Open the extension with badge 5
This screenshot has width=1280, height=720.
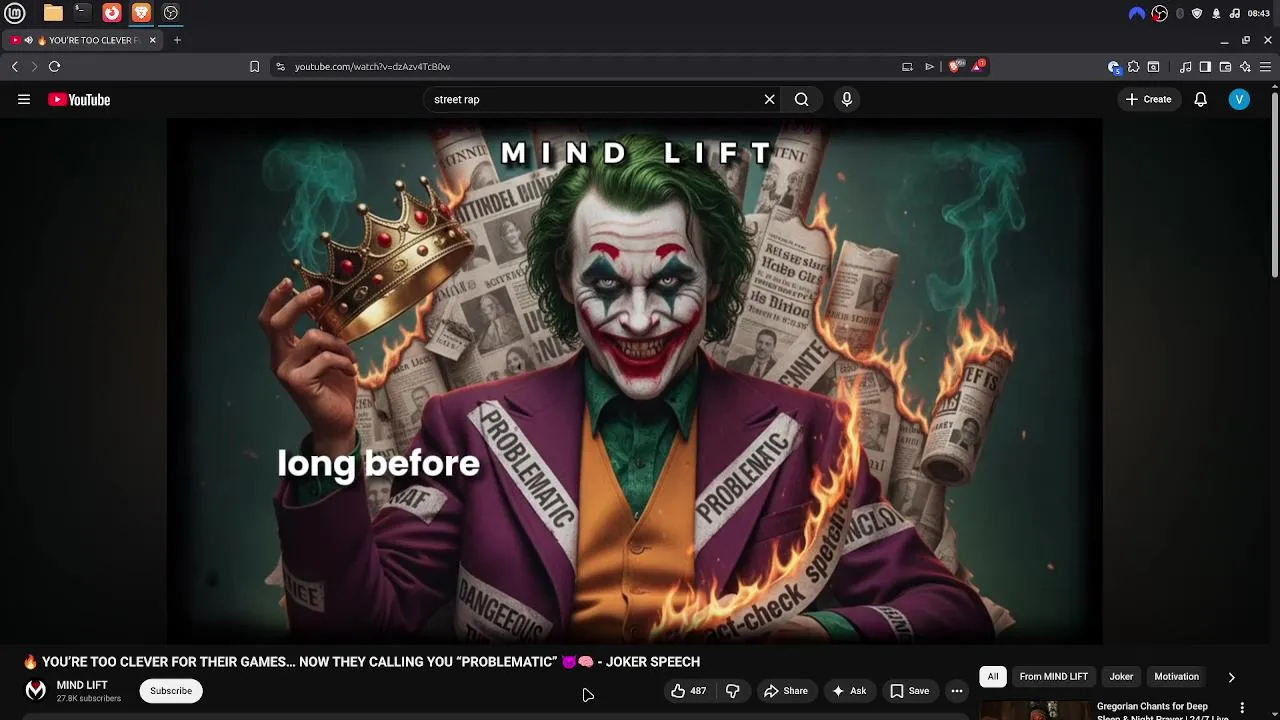pyautogui.click(x=1114, y=67)
